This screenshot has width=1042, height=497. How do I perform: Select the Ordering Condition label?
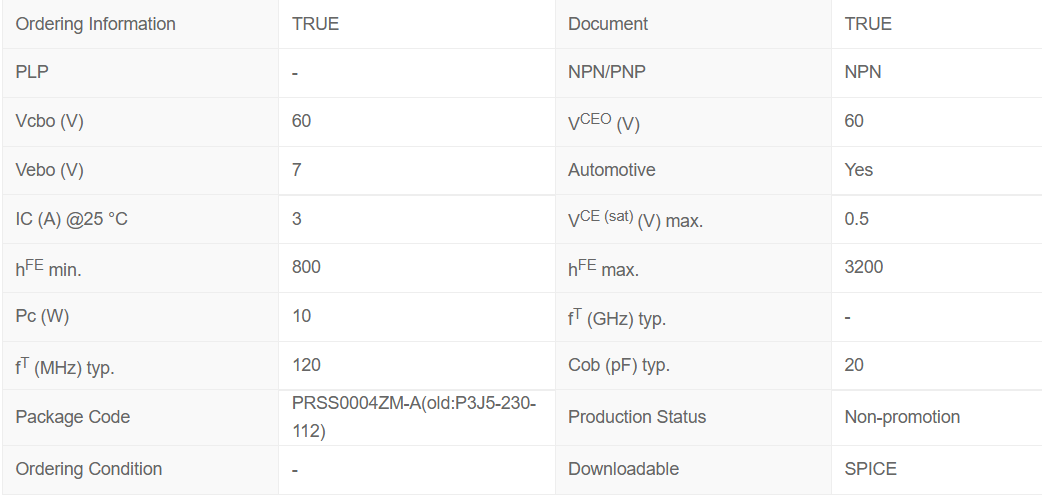[x=88, y=469]
